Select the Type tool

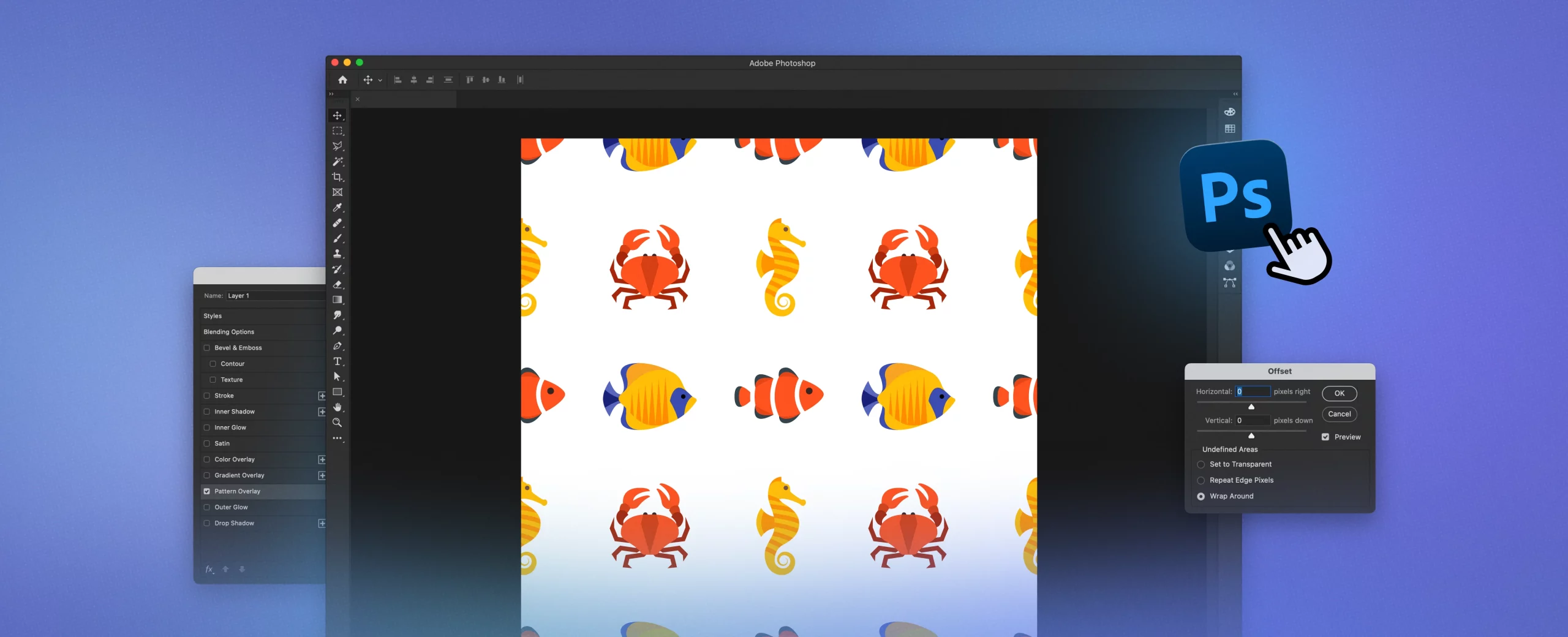pos(337,361)
